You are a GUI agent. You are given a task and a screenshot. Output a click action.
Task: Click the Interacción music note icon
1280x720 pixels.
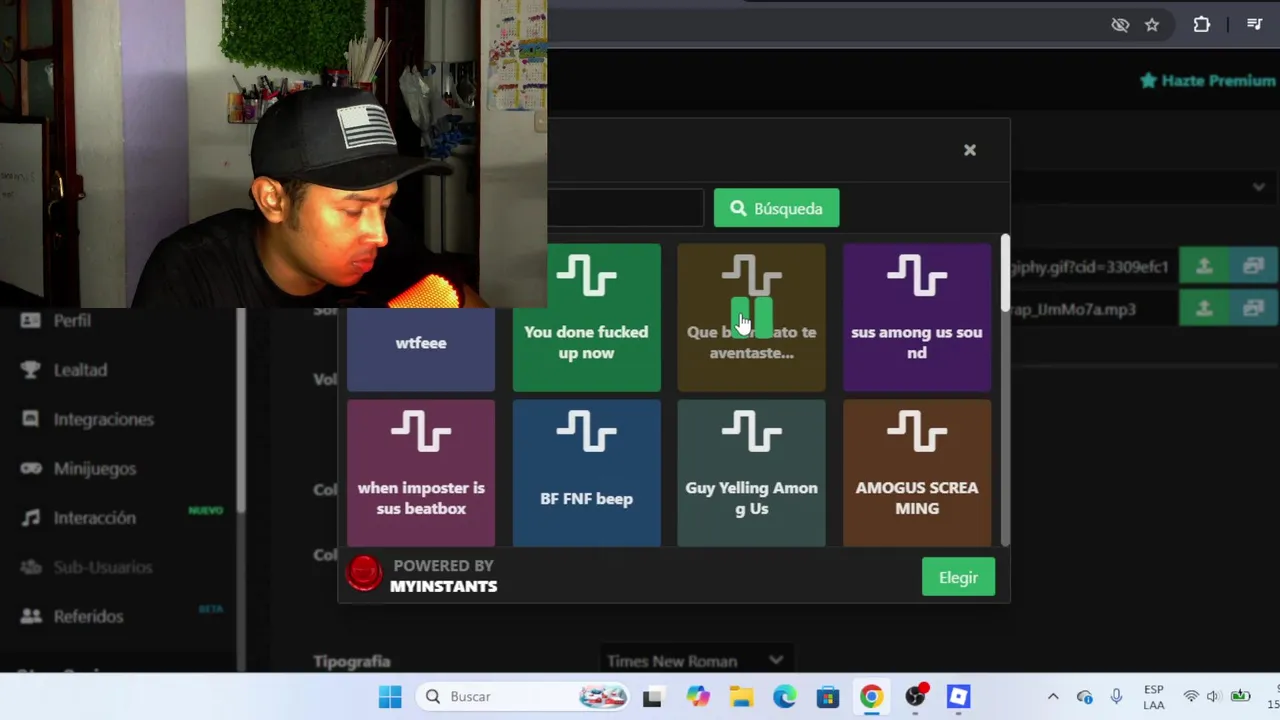click(x=31, y=518)
